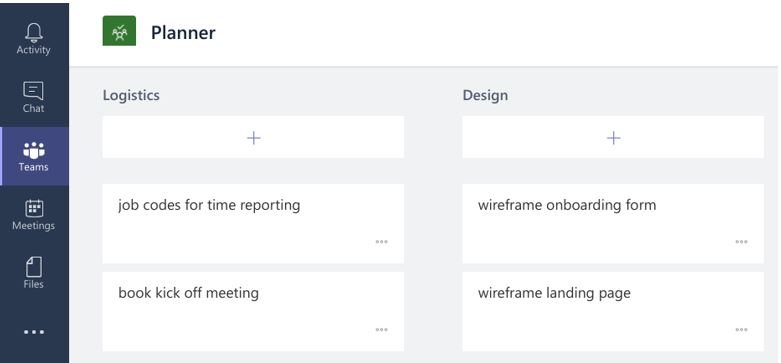
Task: Open more options on wireframe onboarding form
Action: click(741, 242)
